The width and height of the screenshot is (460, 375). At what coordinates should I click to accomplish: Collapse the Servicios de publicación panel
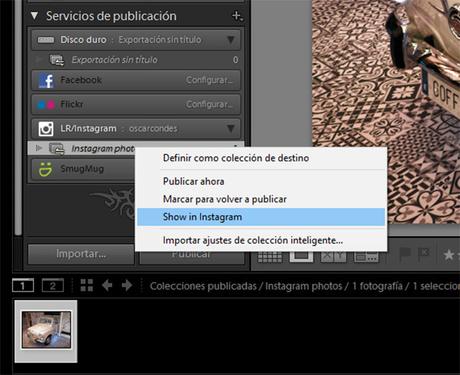point(34,16)
